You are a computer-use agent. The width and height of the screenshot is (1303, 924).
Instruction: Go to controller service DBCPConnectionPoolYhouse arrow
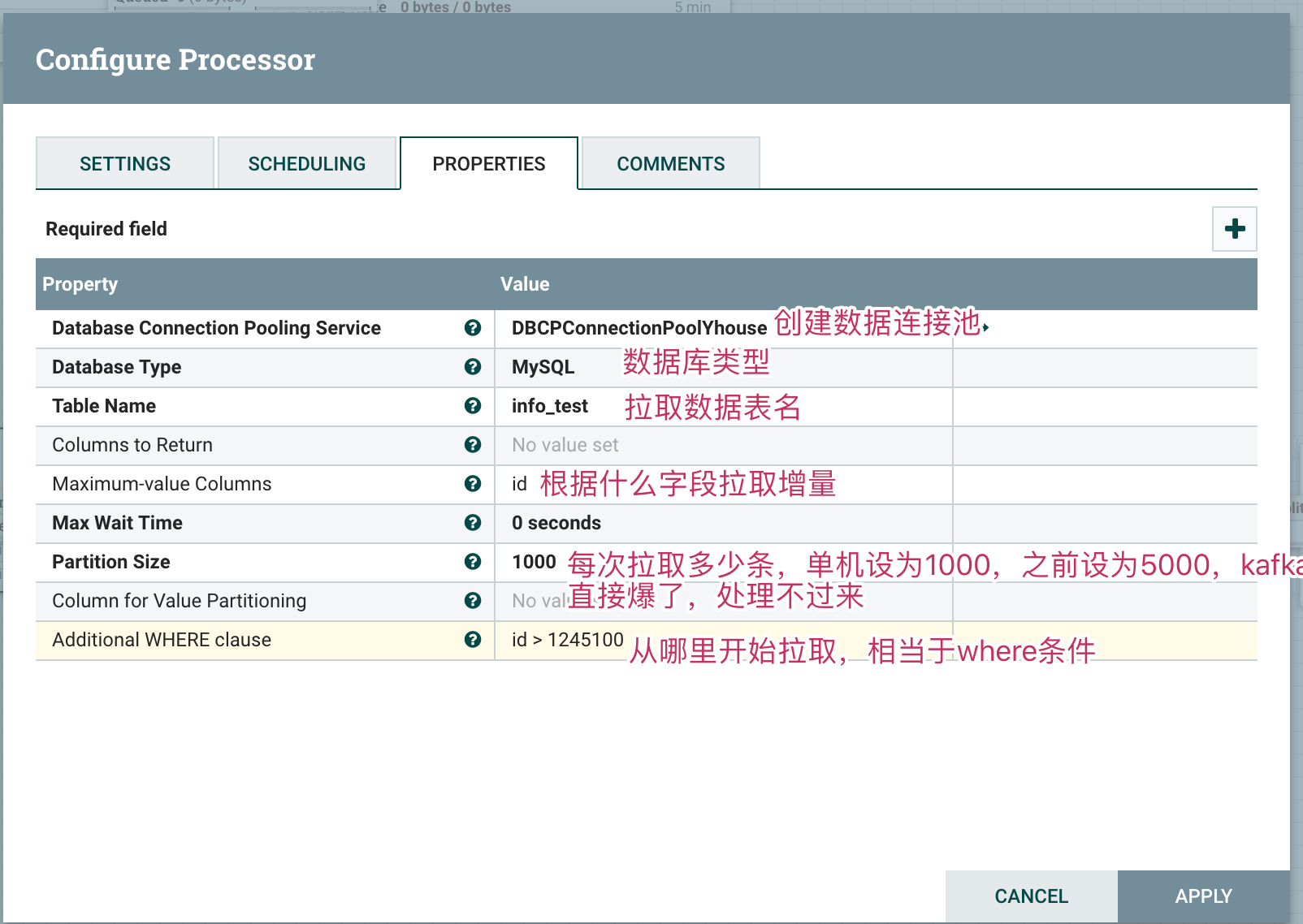985,328
